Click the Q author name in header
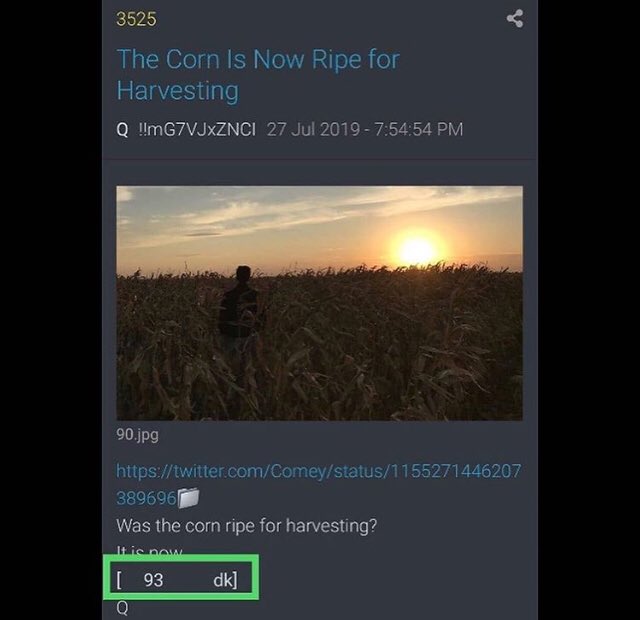This screenshot has width=640, height=620. click(x=122, y=129)
